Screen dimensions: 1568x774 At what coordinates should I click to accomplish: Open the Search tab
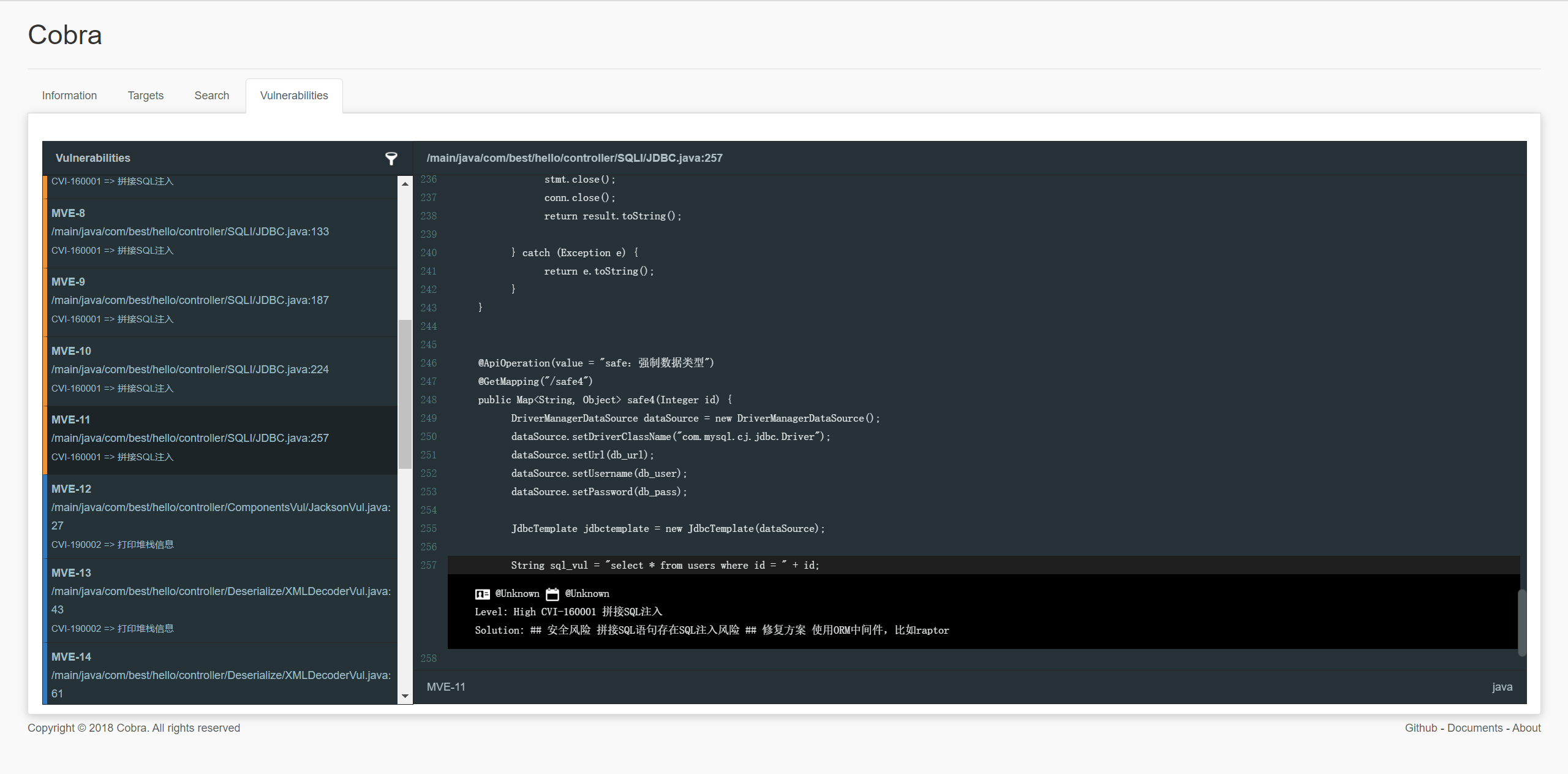pos(211,96)
